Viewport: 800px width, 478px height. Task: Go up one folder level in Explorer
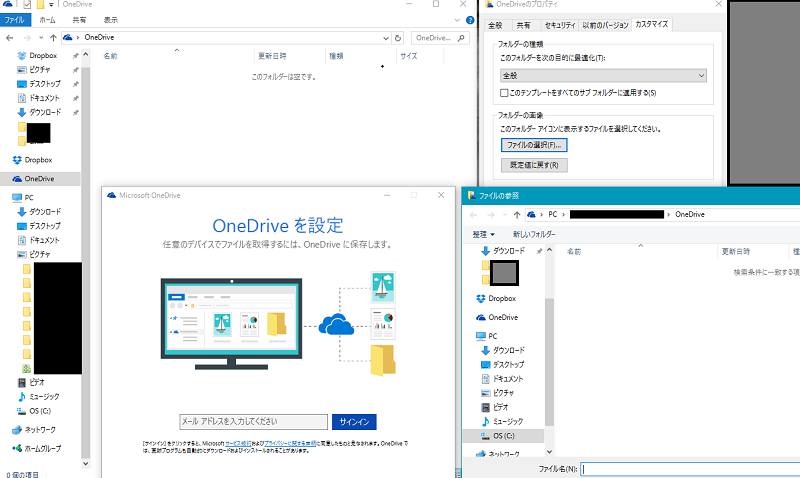pyautogui.click(x=53, y=38)
